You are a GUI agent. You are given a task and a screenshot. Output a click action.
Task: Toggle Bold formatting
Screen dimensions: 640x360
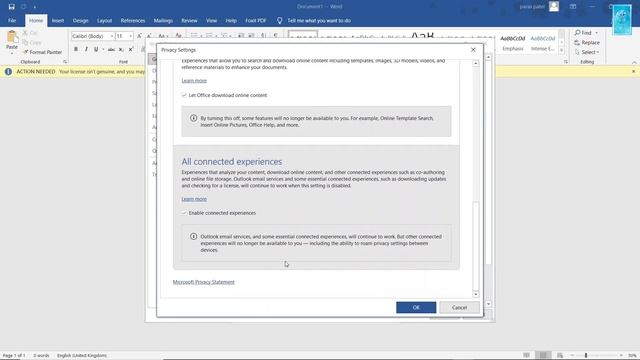(x=76, y=49)
